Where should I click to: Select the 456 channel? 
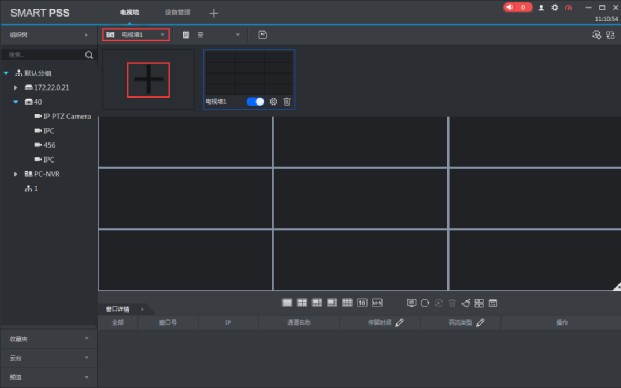coord(45,145)
